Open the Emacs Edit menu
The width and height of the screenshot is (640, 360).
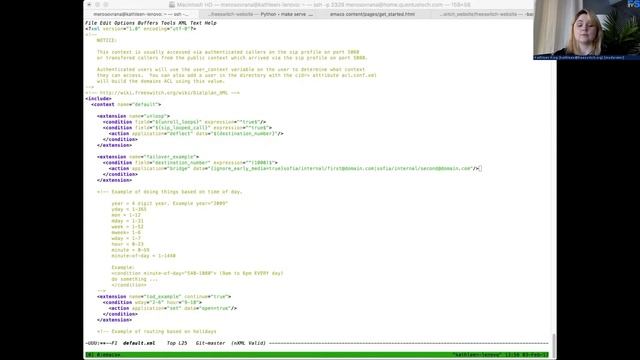(x=105, y=23)
